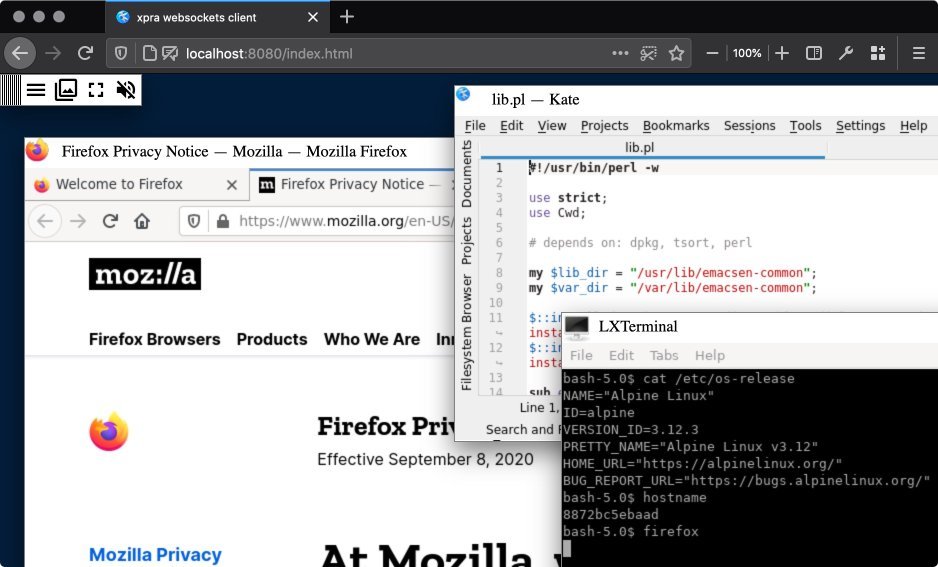Open Kate's View menu
This screenshot has height=567, width=938.
(x=552, y=126)
